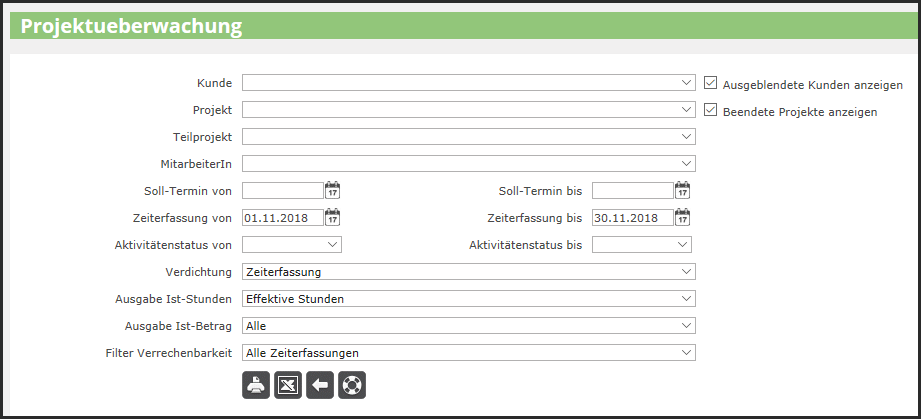
Task: Expand the Teilprojekt dropdown
Action: click(469, 137)
